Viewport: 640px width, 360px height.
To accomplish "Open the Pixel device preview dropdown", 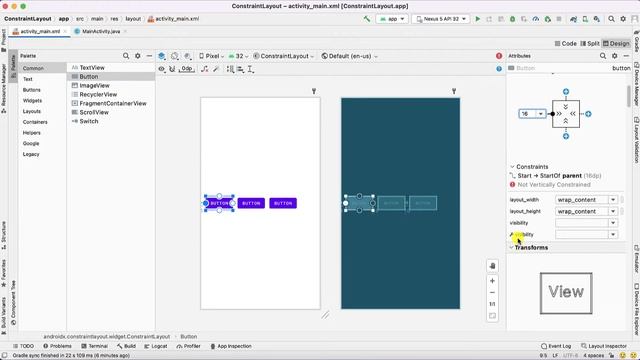I will click(212, 56).
